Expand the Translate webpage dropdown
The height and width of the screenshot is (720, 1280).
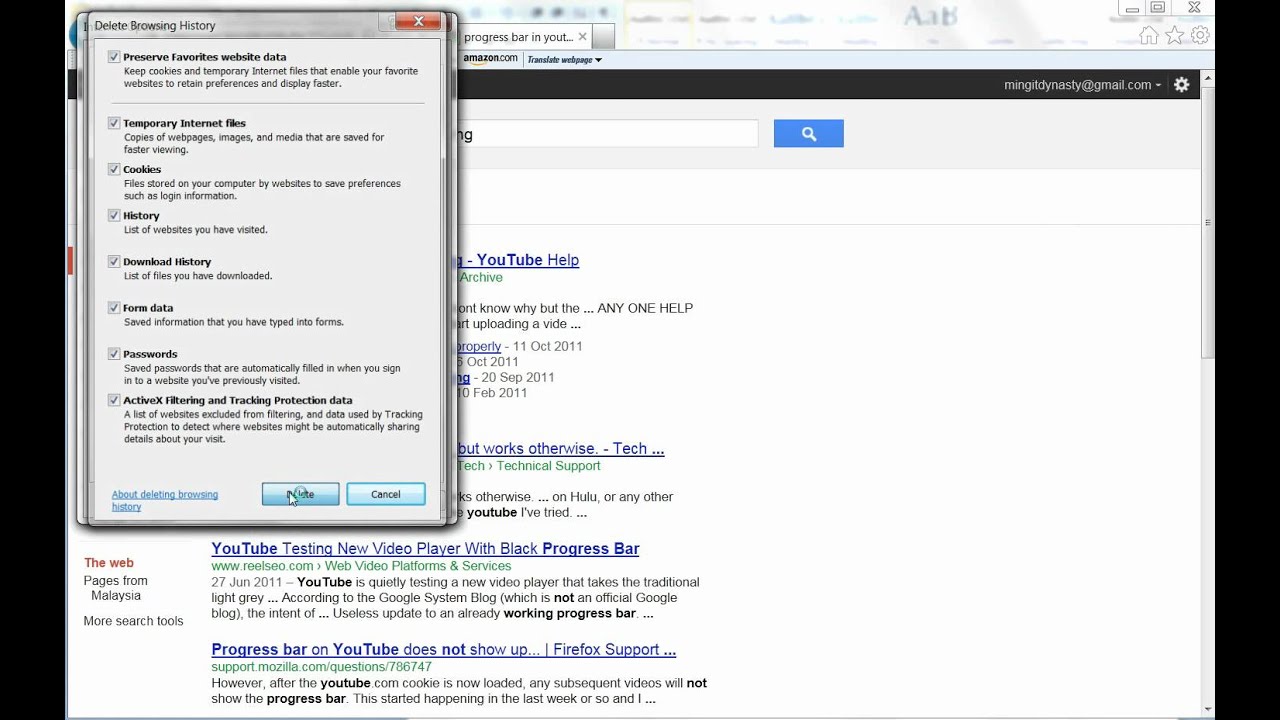[565, 60]
